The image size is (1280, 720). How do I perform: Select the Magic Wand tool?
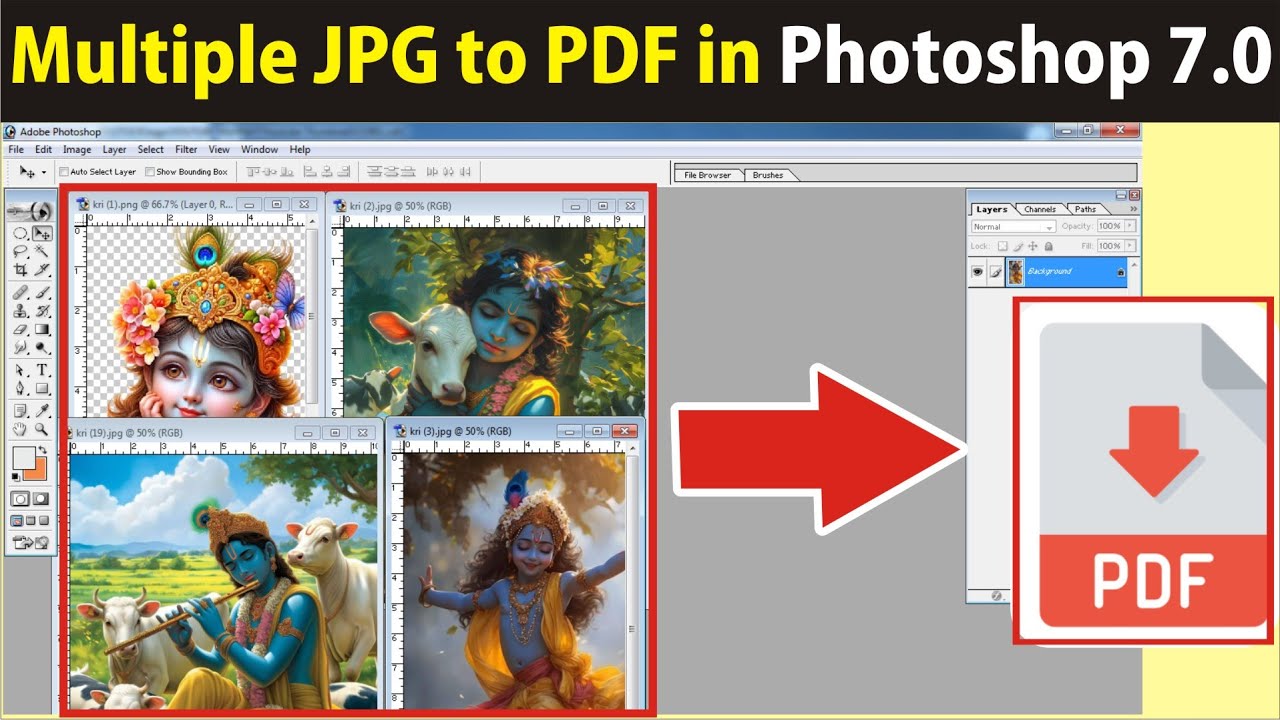click(x=42, y=251)
